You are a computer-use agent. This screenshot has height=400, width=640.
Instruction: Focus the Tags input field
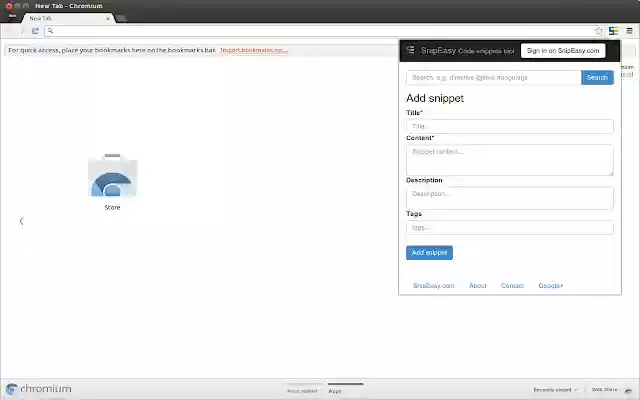click(x=510, y=228)
